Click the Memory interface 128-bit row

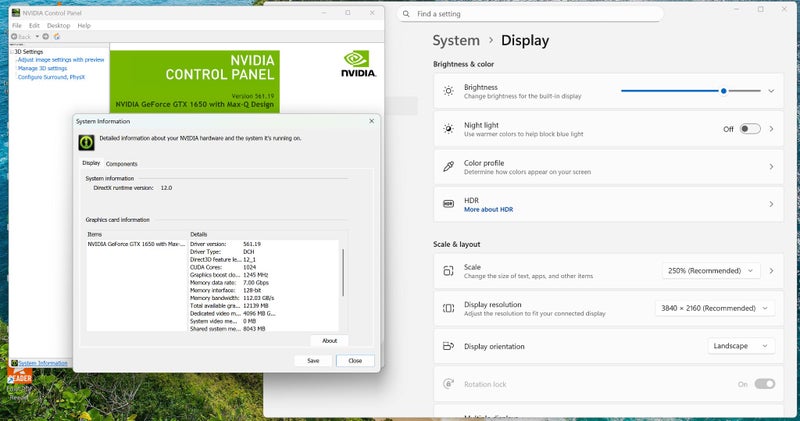coord(225,290)
